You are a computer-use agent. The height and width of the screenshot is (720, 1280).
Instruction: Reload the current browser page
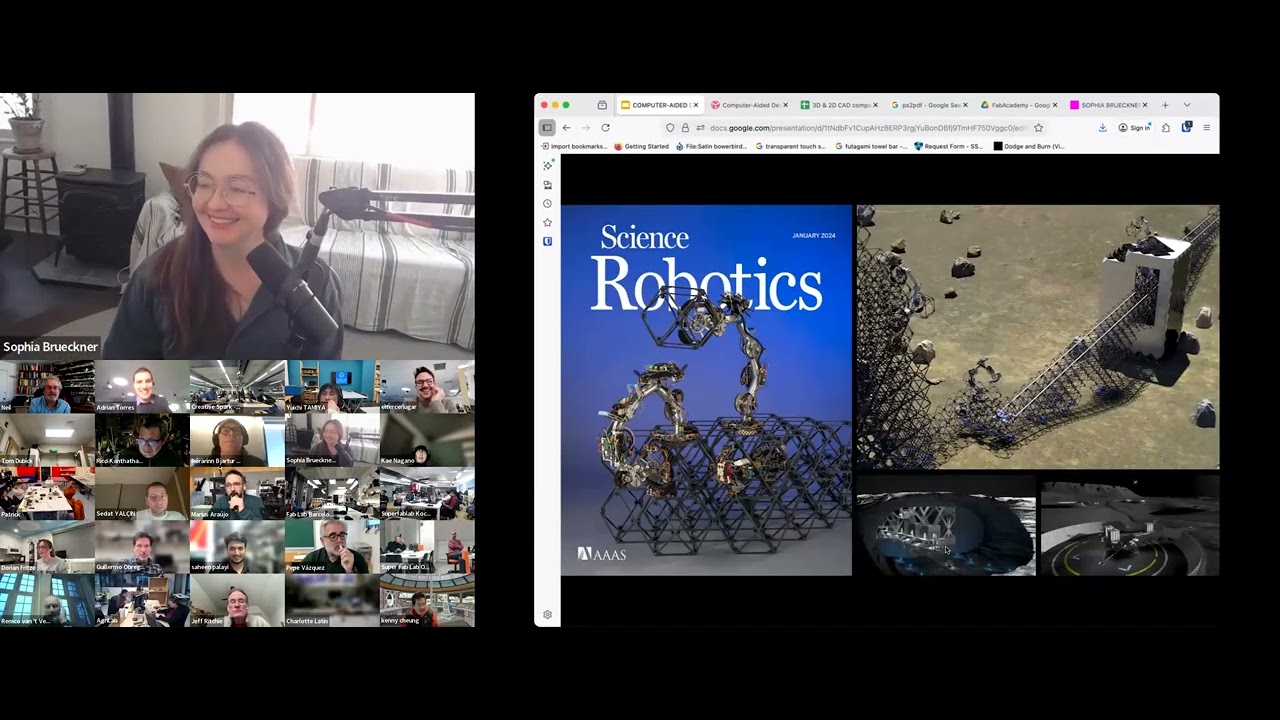point(605,128)
